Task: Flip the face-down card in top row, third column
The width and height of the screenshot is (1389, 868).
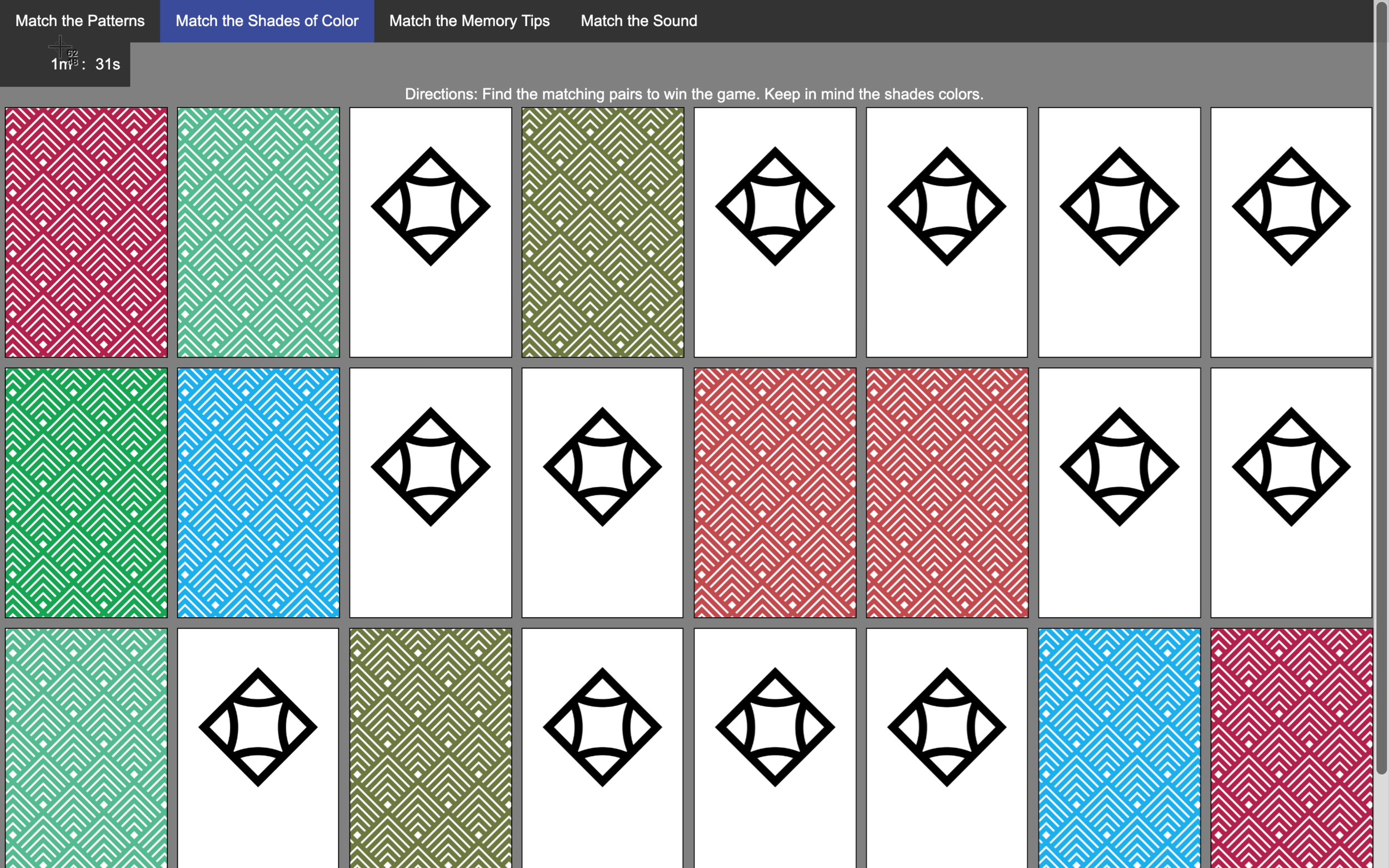Action: coord(430,232)
